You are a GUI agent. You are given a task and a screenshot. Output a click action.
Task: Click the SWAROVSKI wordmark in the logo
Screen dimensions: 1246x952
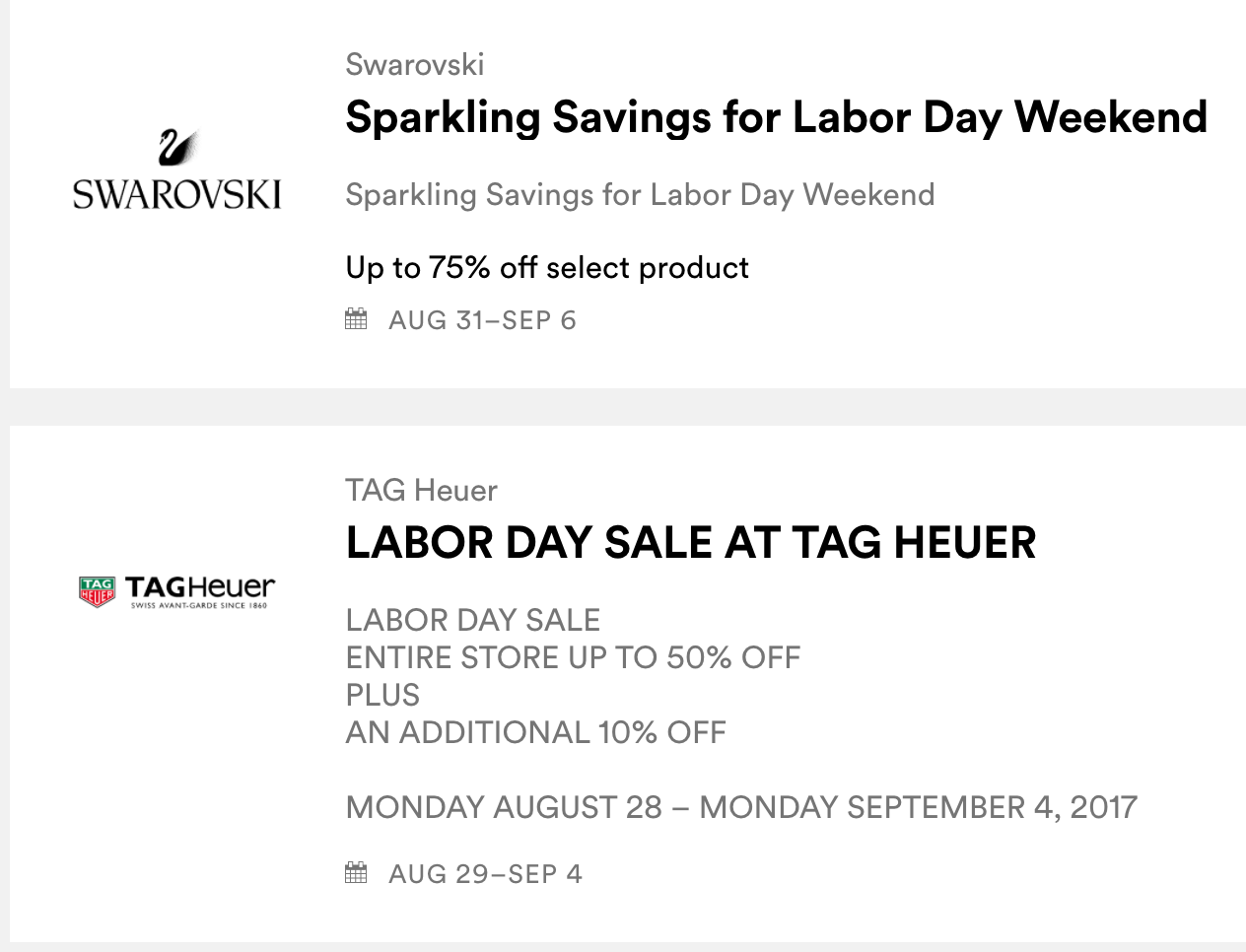tap(177, 194)
